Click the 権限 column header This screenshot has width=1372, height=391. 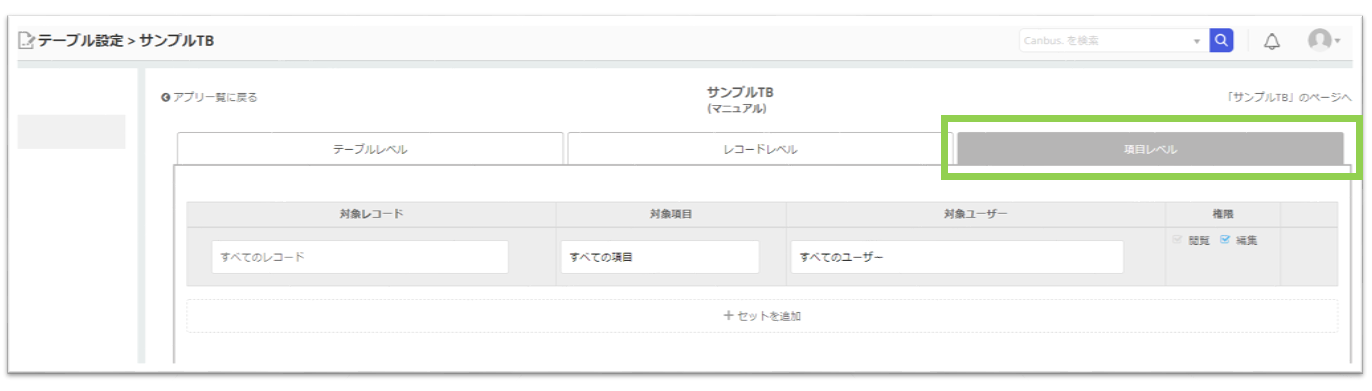[1223, 214]
